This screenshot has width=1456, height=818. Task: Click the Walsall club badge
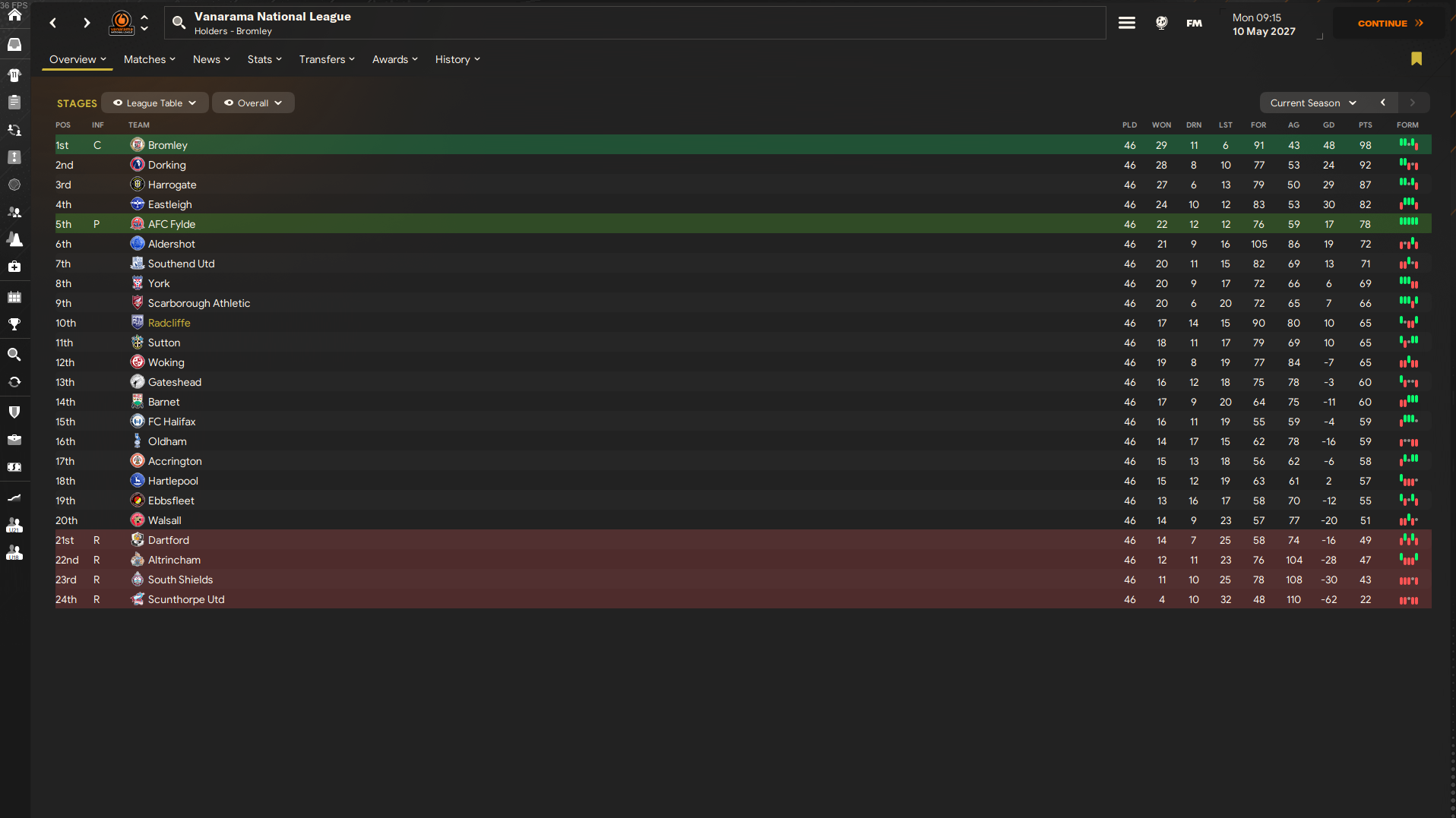click(x=138, y=520)
